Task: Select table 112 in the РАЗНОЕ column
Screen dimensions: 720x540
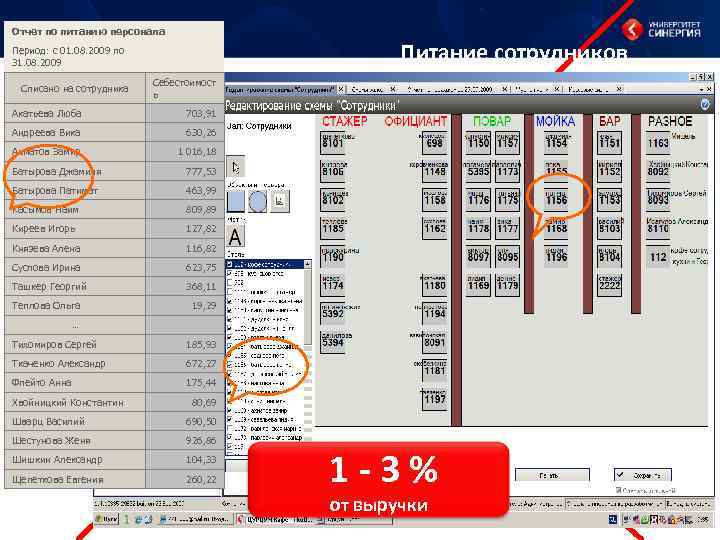Action: coord(658,257)
